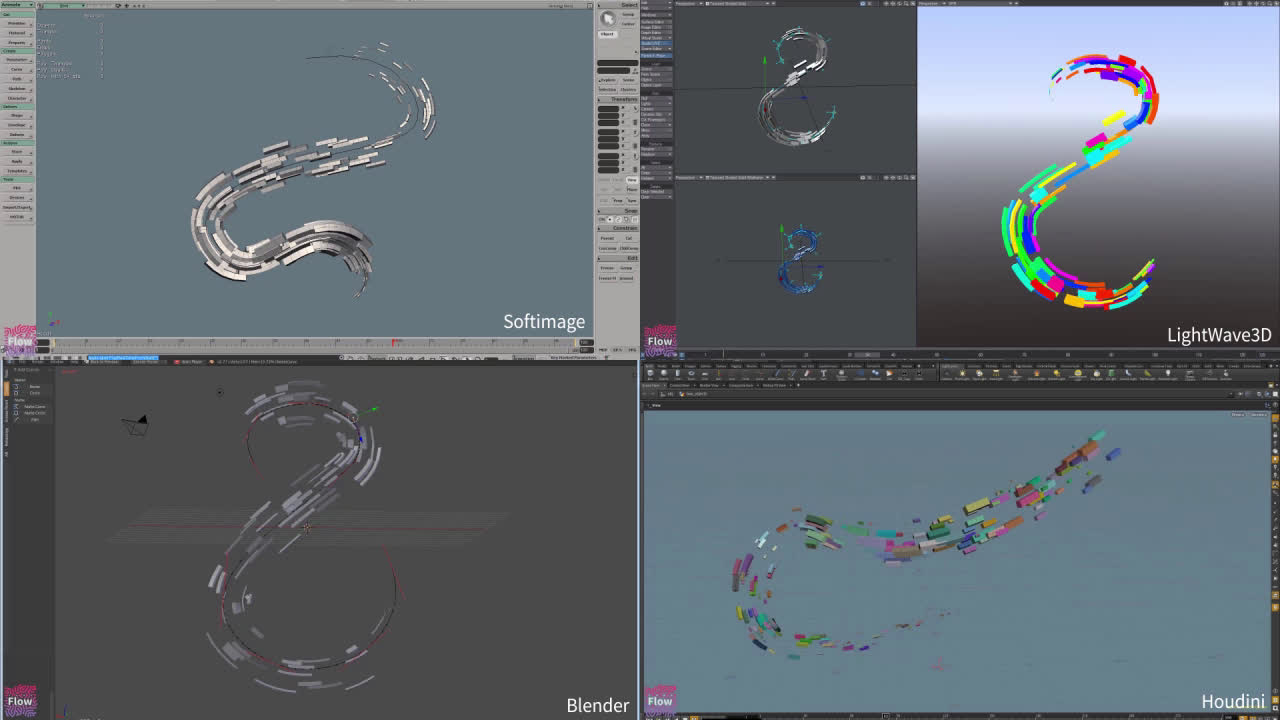Choose the Torus shelf tool in Houdini
This screenshot has width=1280, height=720.
(x=691, y=375)
